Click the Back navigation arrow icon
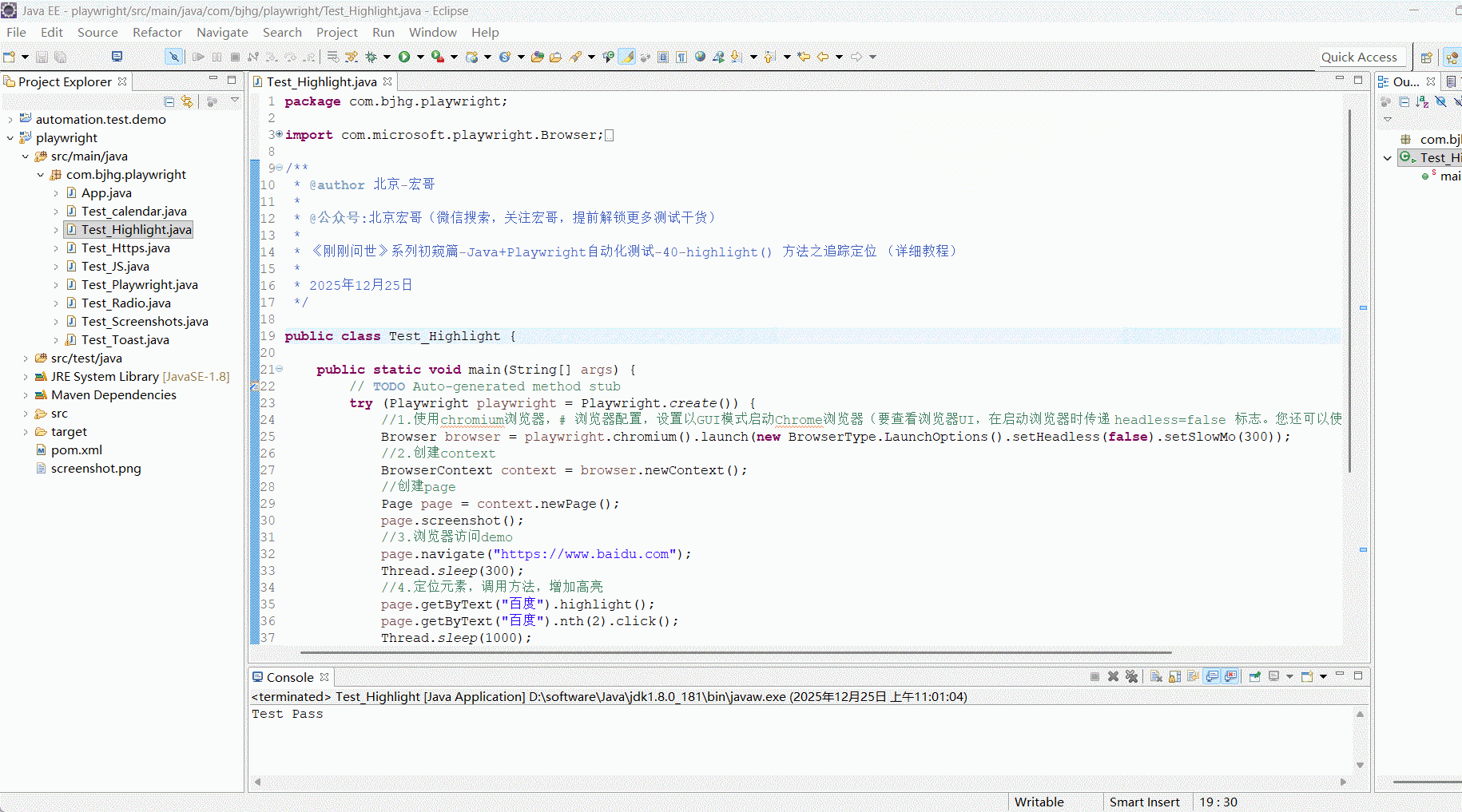The height and width of the screenshot is (812, 1462). tap(823, 57)
